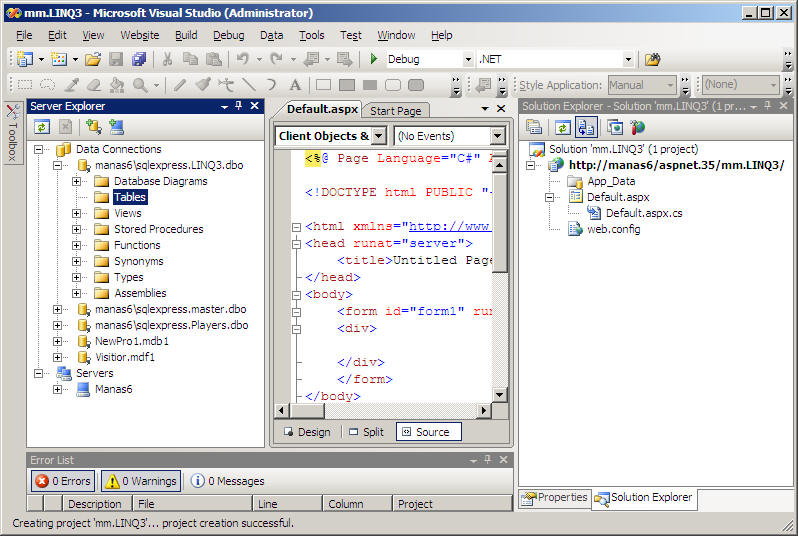Viewport: 798px width, 536px height.
Task: Open the .NET find dropdown
Action: pyautogui.click(x=629, y=60)
